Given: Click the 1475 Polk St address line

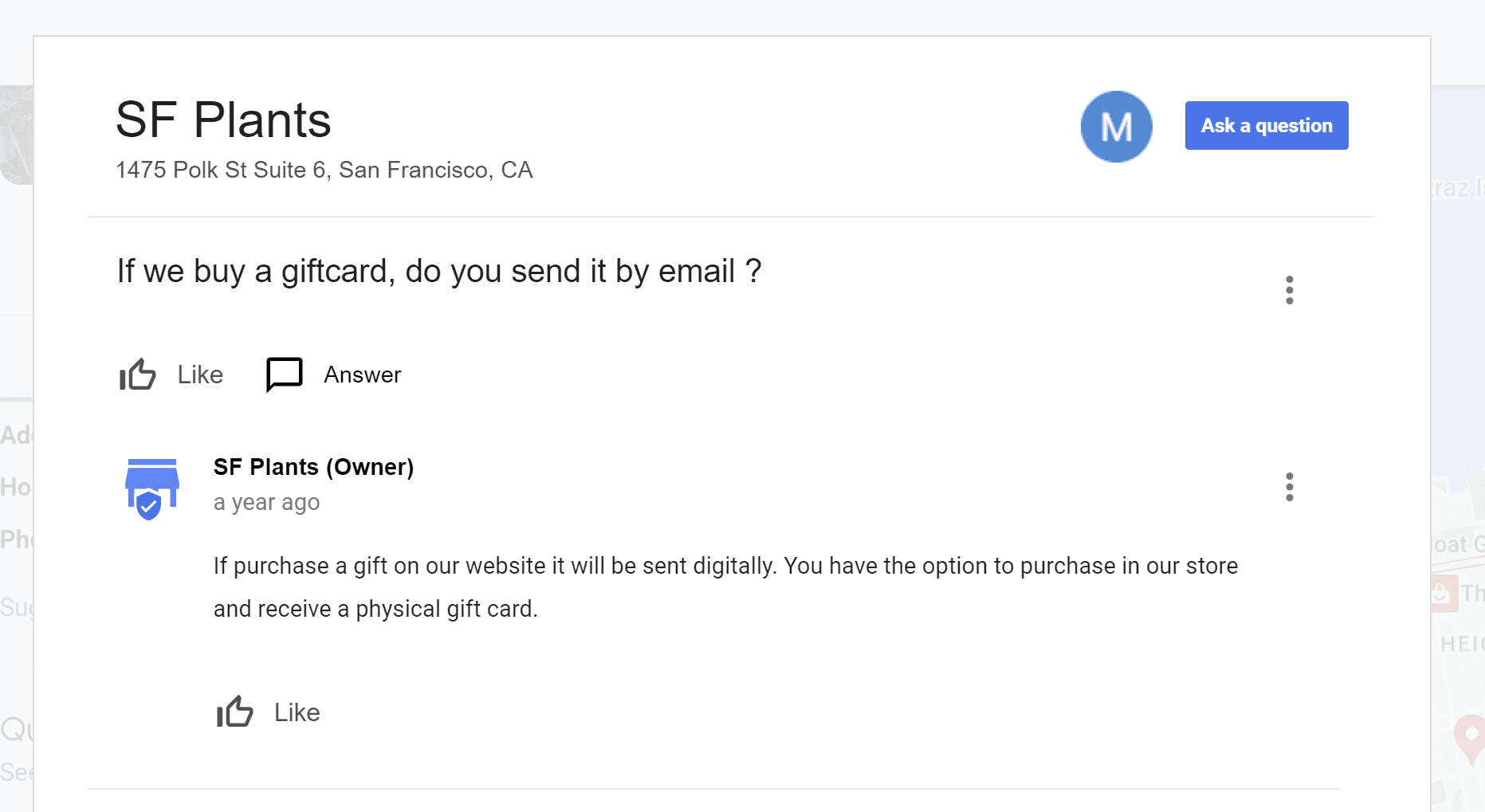Looking at the screenshot, I should pos(324,170).
